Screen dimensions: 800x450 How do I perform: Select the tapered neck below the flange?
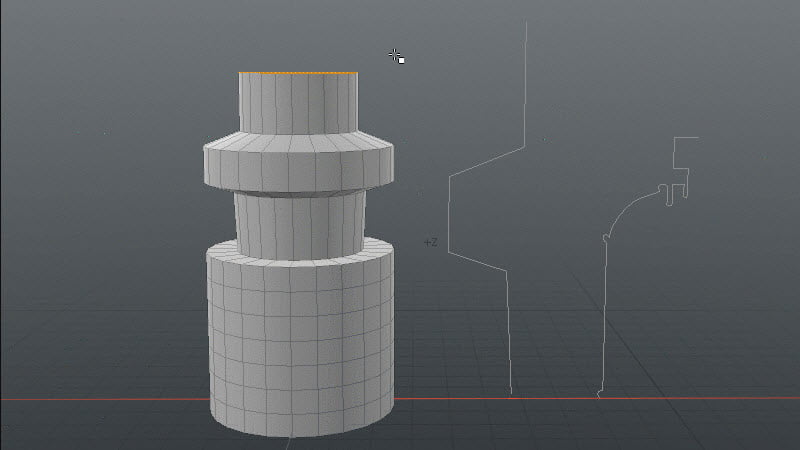point(300,222)
